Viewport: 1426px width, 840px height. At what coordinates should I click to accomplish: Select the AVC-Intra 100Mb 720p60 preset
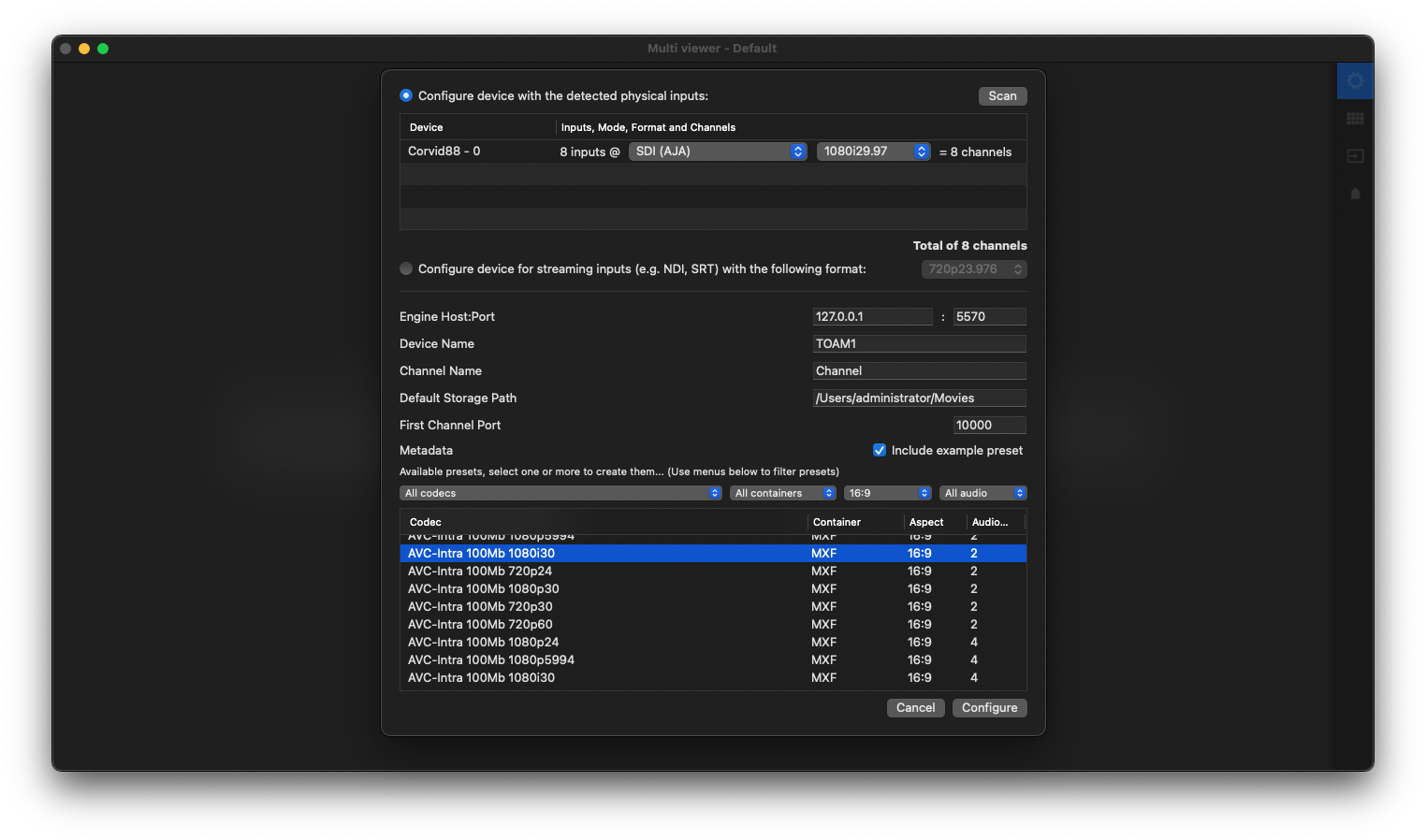713,625
